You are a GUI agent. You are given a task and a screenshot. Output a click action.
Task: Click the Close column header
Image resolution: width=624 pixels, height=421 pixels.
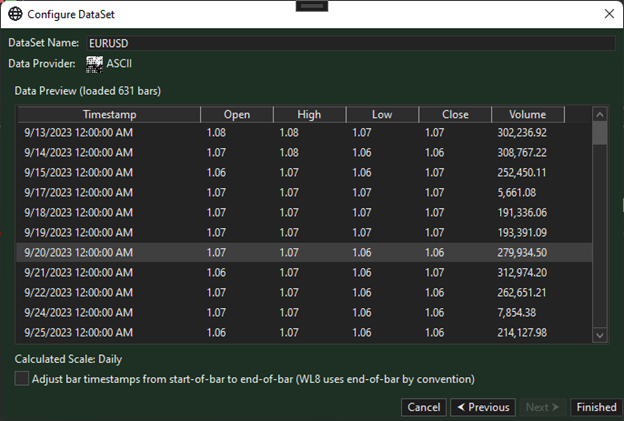click(455, 114)
